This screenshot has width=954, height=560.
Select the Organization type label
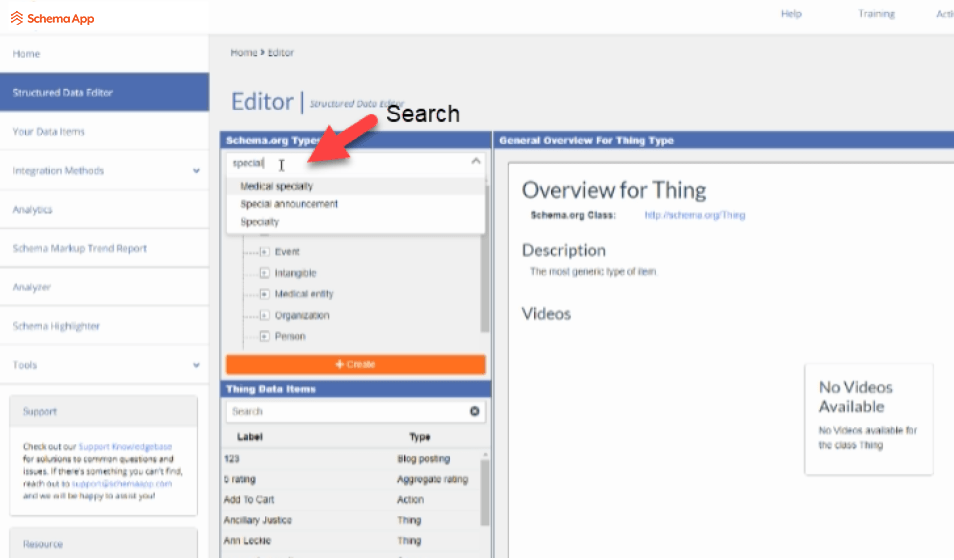302,315
